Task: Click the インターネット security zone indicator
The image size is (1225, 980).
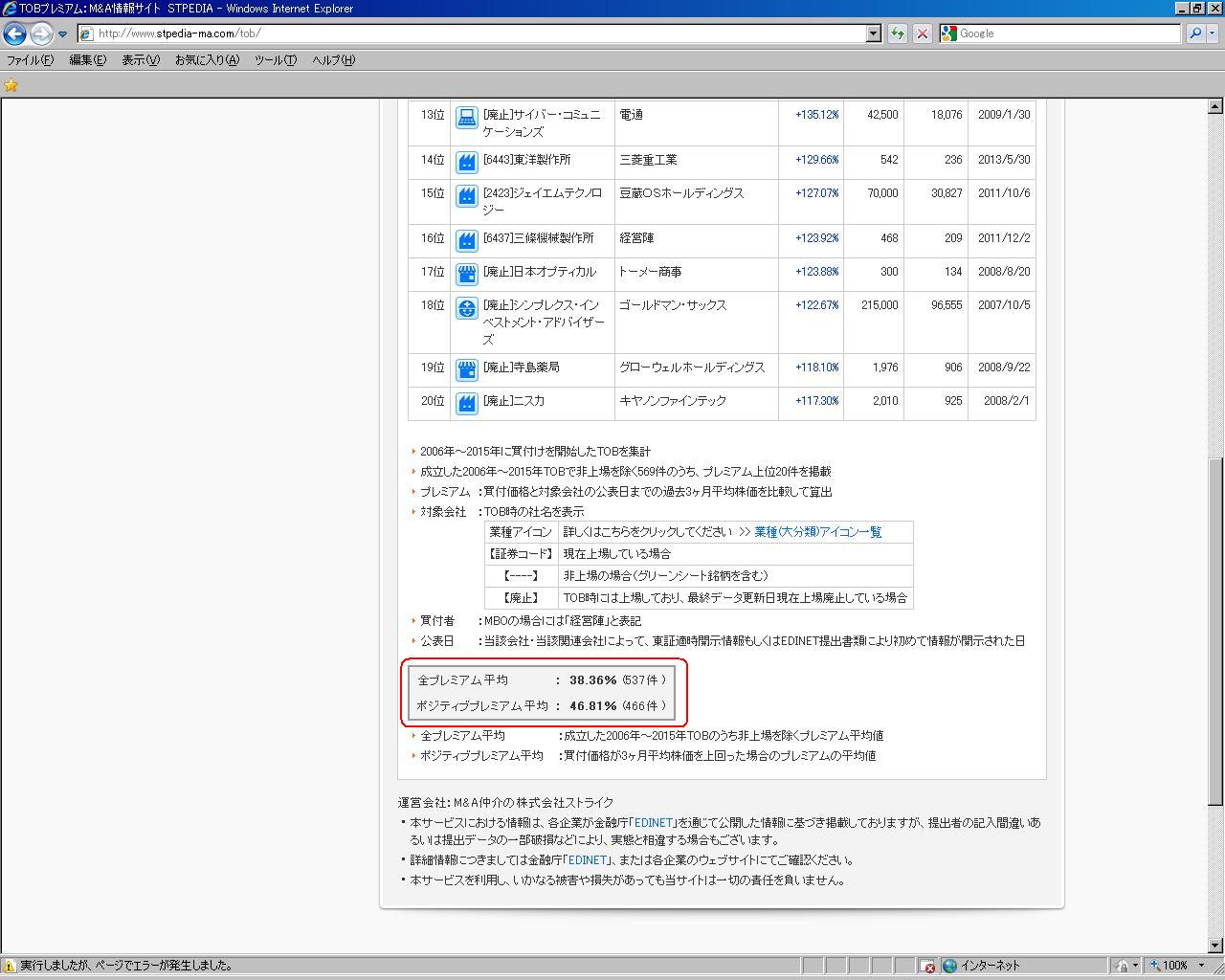Action: [983, 966]
